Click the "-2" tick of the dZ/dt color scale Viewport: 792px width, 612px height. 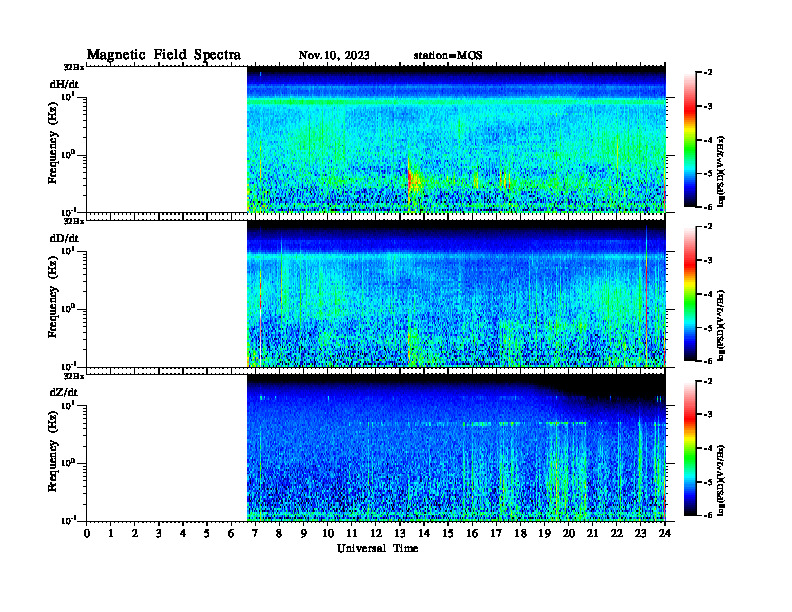tap(708, 381)
